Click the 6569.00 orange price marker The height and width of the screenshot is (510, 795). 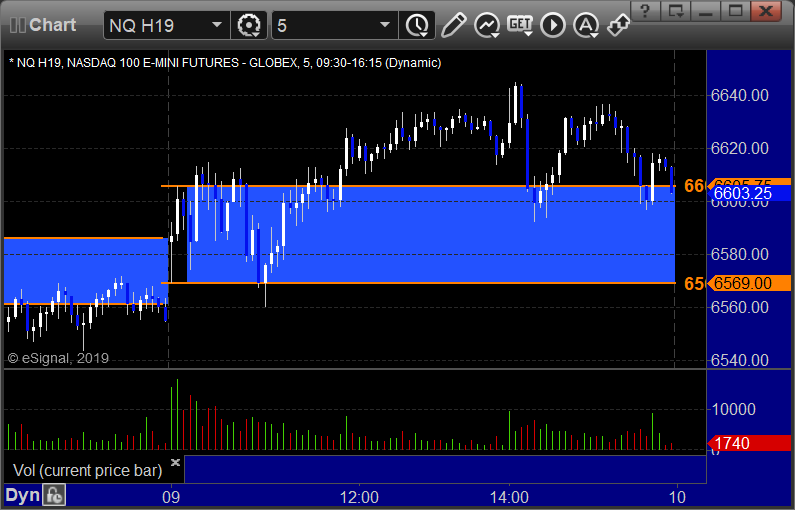(749, 283)
